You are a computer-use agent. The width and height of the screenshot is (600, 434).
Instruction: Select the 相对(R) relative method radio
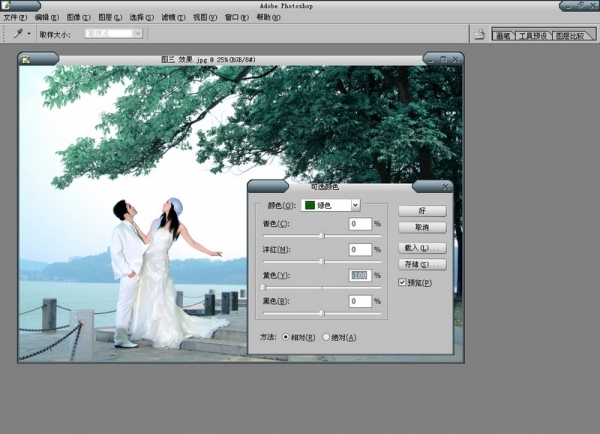[286, 337]
